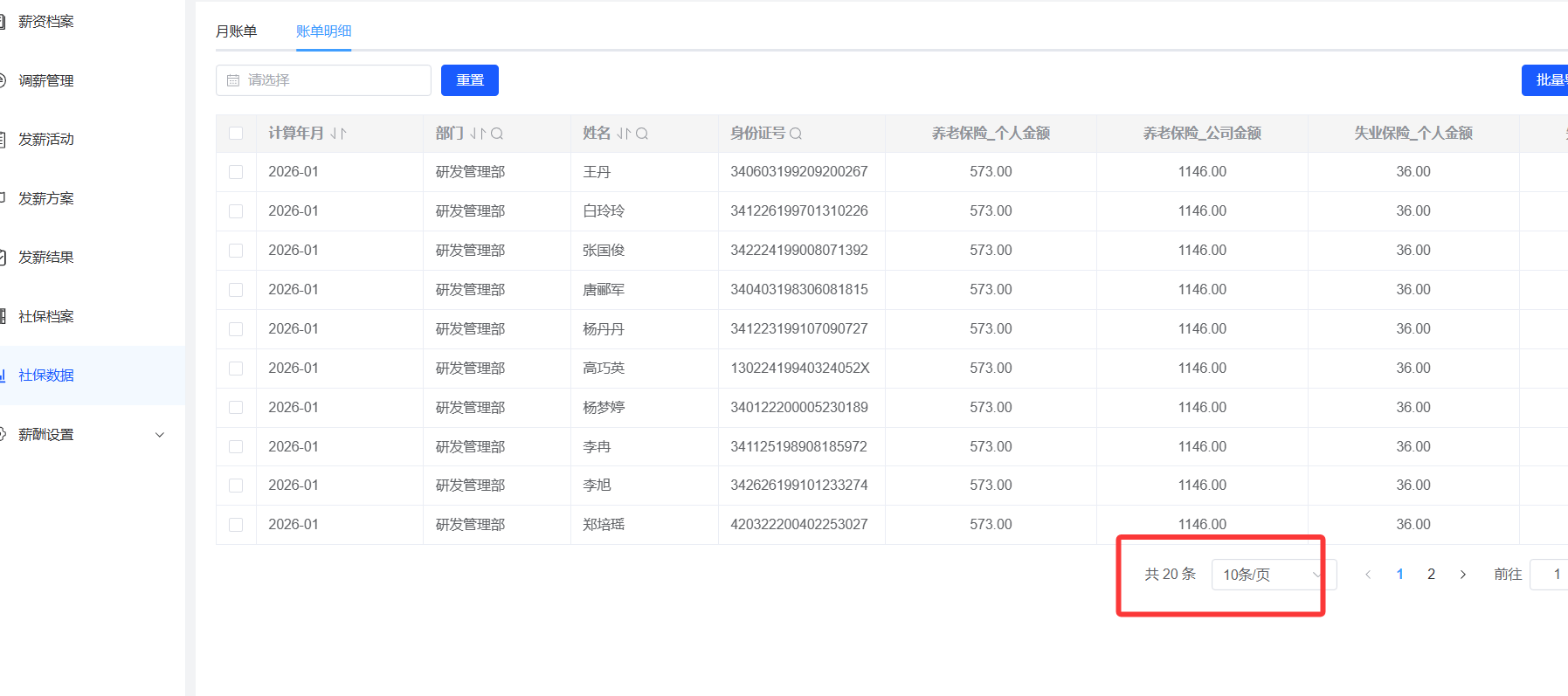Click the 养老保险_公司金额 column header
The height and width of the screenshot is (696, 1568).
[1202, 134]
